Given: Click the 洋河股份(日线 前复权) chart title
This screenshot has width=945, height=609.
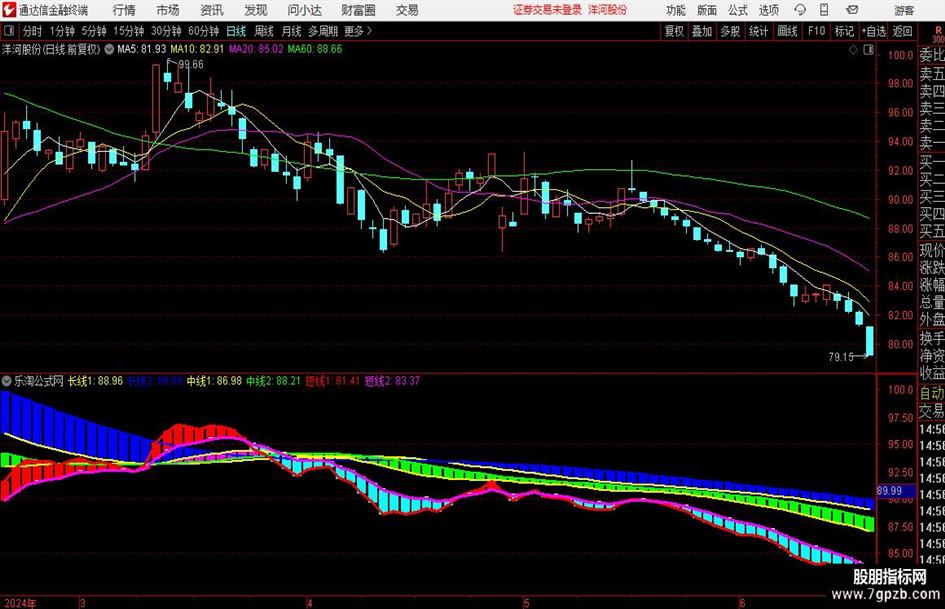Looking at the screenshot, I should pyautogui.click(x=51, y=49).
